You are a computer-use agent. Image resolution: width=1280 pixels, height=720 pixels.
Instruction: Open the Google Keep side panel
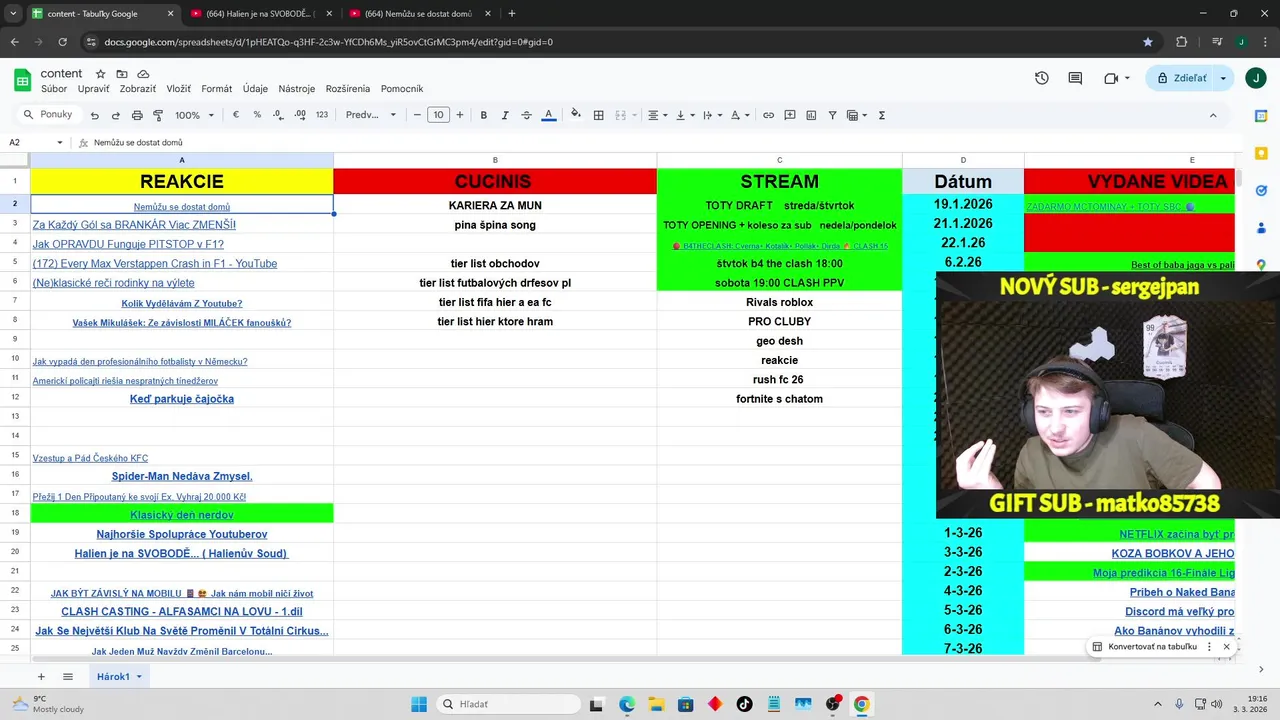click(x=1262, y=153)
